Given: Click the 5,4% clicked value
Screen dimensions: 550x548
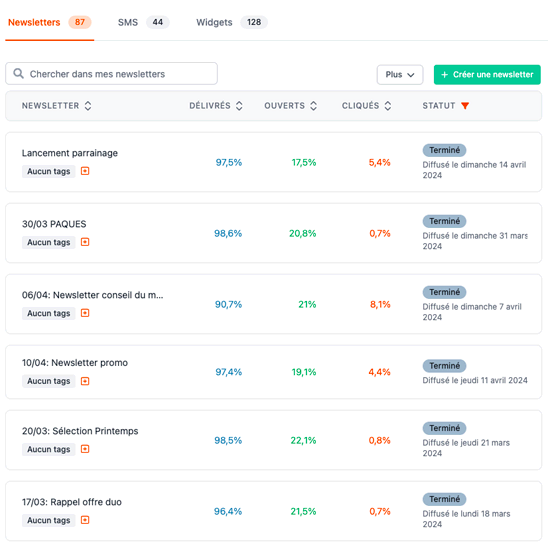Looking at the screenshot, I should [380, 162].
